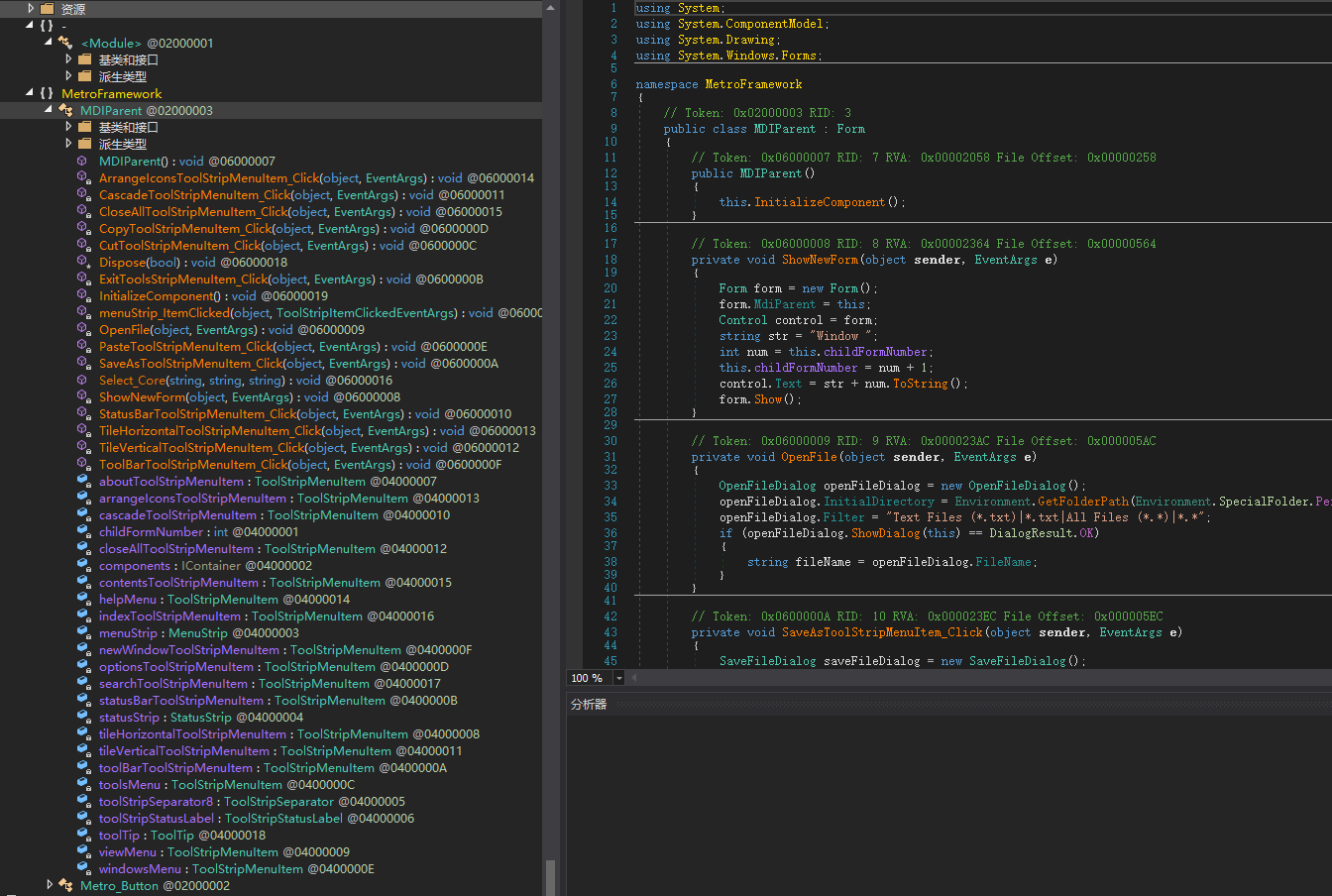This screenshot has height=896, width=1332.
Task: Click the 资源 folder icon
Action: [x=48, y=9]
